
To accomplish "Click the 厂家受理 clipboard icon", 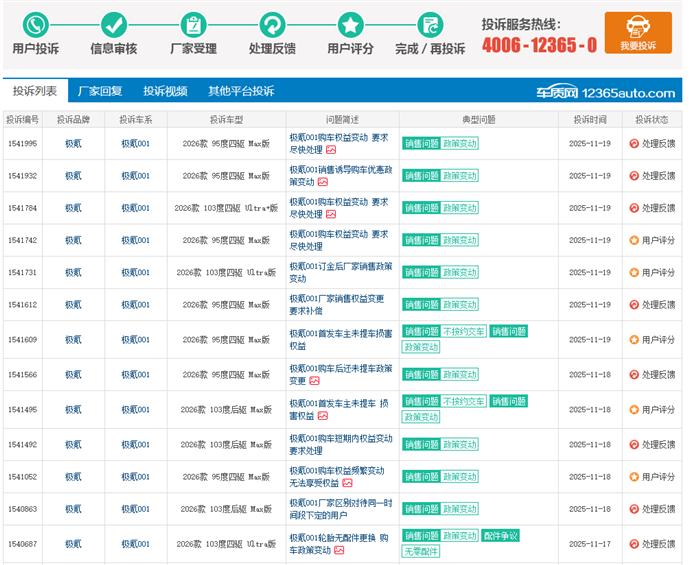I will click(x=193, y=25).
